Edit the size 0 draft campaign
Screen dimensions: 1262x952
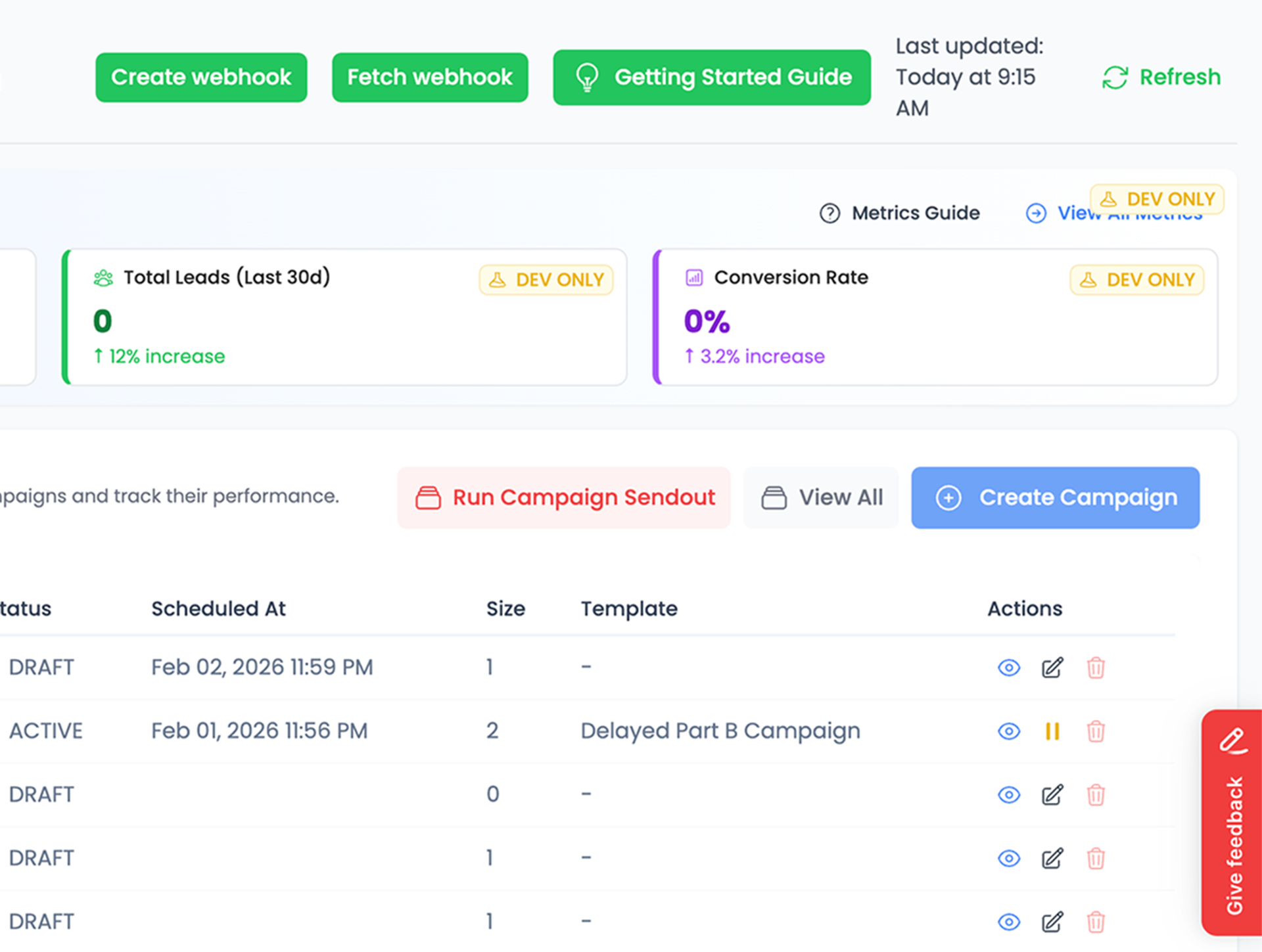(1052, 795)
